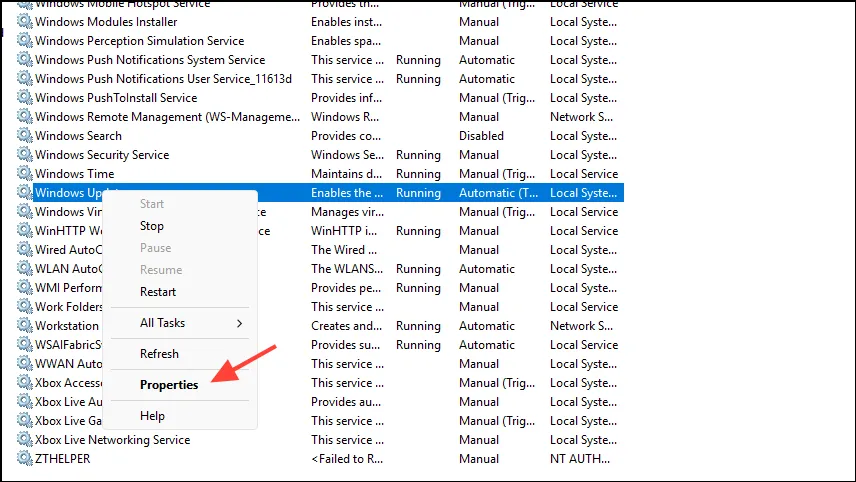
Task: Click gear icon for Windows Push Notifications User Service_11613d
Action: click(25, 79)
